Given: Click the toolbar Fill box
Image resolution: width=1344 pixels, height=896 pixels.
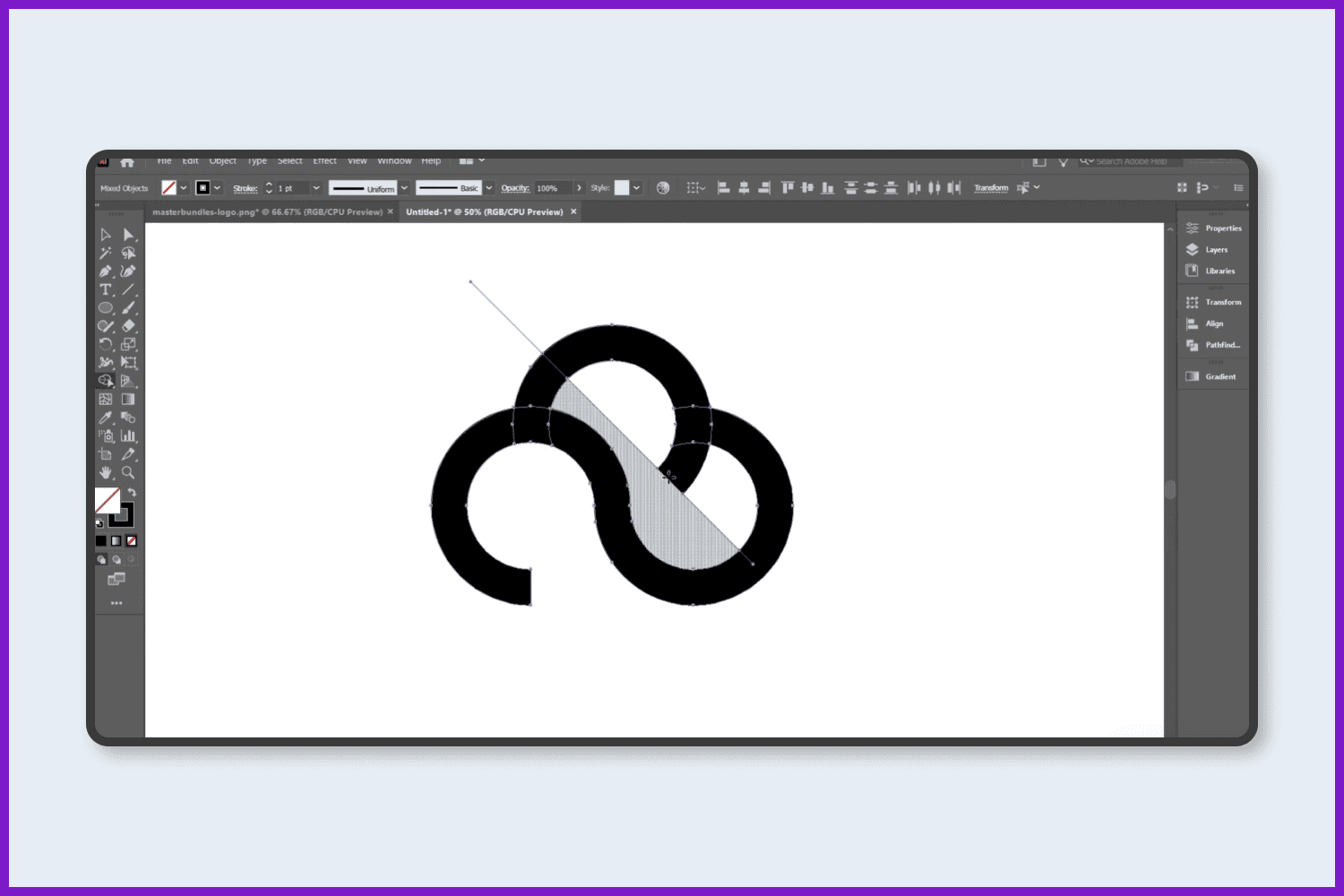Looking at the screenshot, I should (x=108, y=501).
